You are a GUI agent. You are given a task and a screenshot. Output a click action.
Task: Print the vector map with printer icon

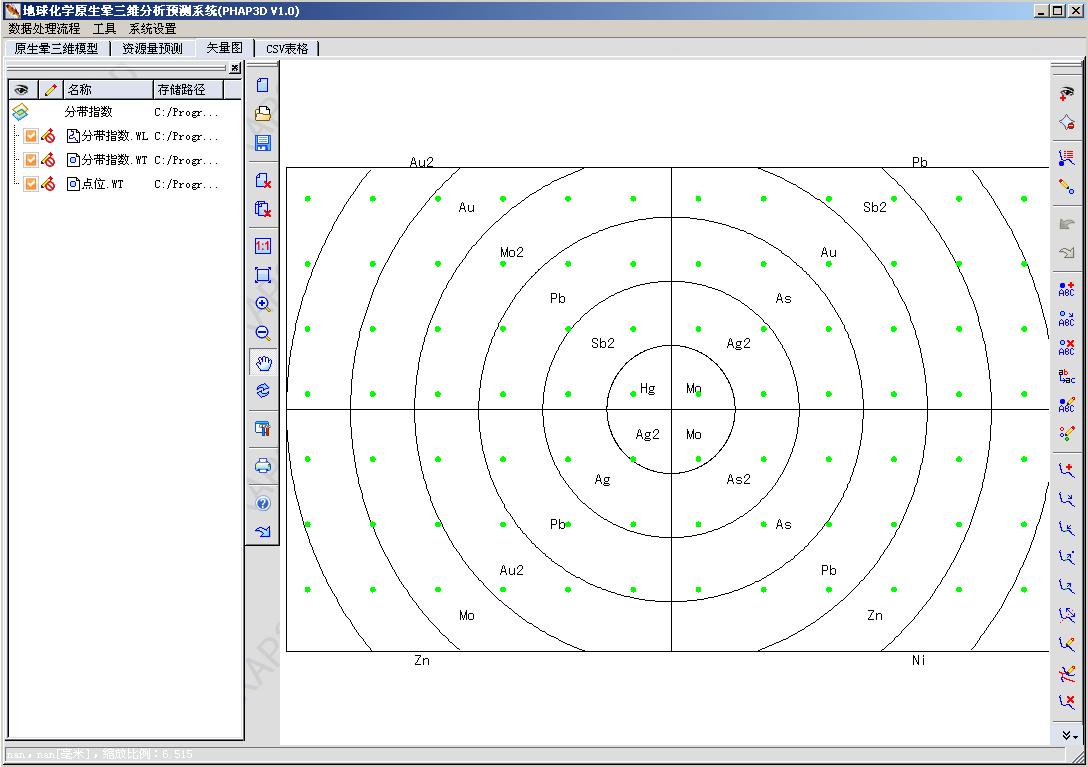tap(262, 466)
